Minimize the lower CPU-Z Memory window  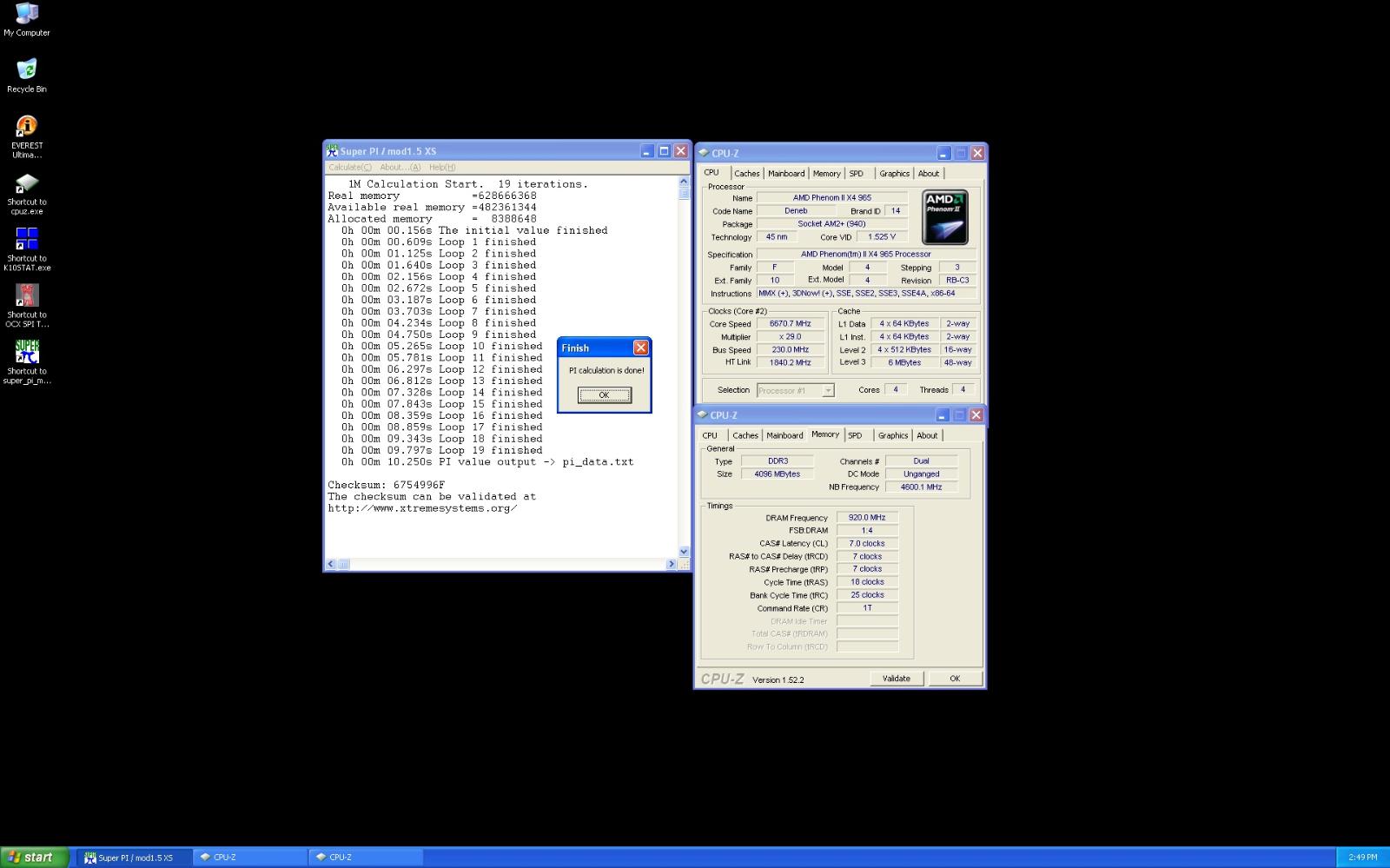(942, 415)
